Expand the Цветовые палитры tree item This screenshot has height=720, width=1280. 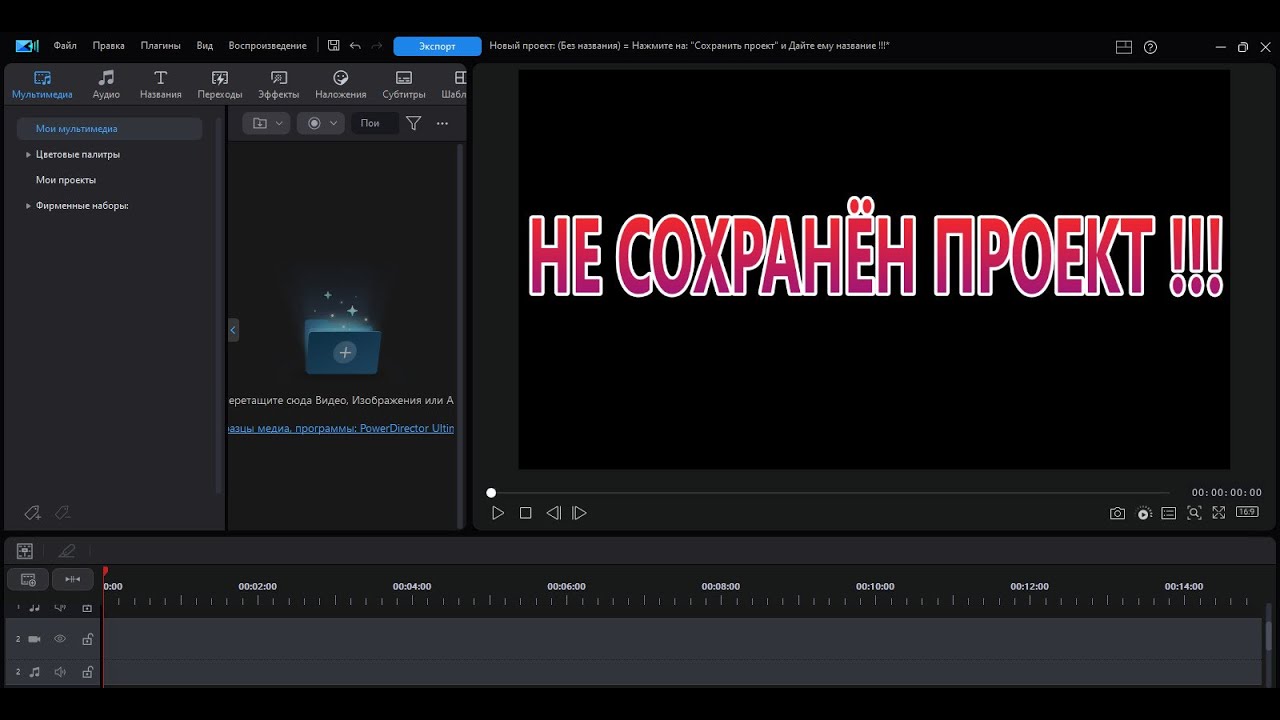[x=28, y=155]
